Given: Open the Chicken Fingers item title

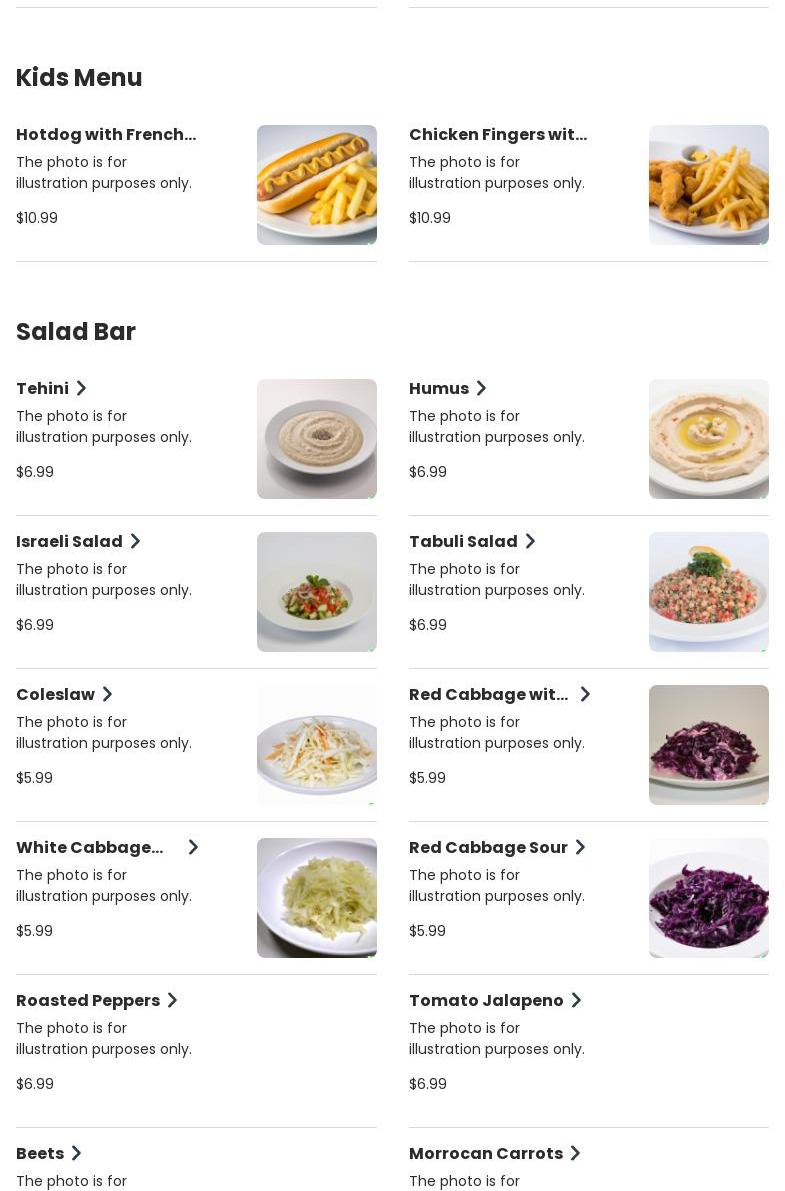Looking at the screenshot, I should [498, 134].
